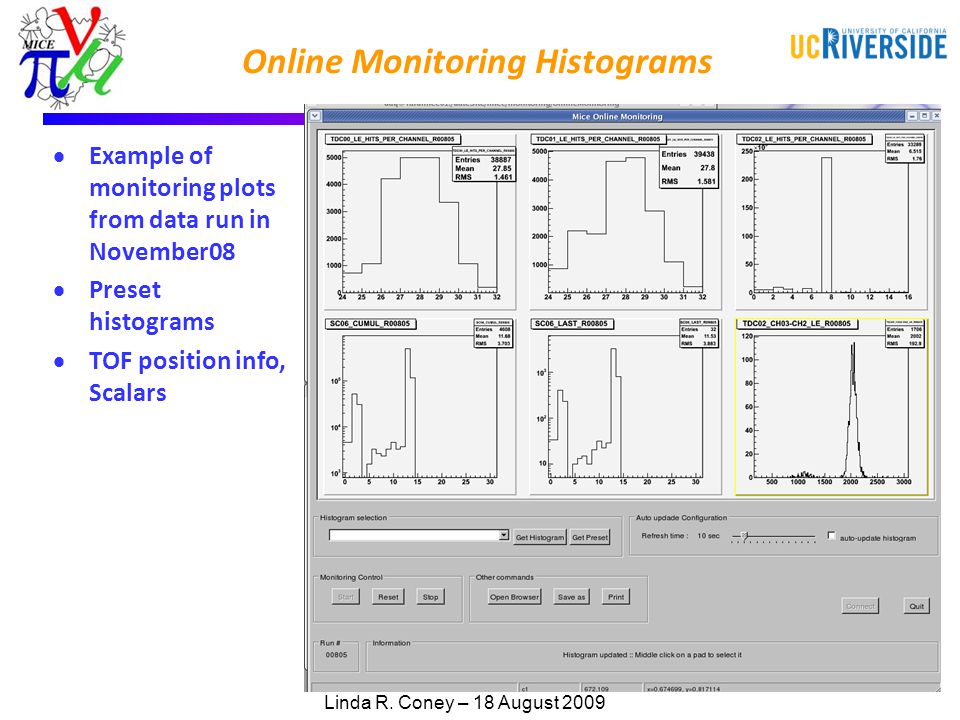Open the Histogram selection dropdown arrow
This screenshot has height=720, width=960.
pos(503,535)
